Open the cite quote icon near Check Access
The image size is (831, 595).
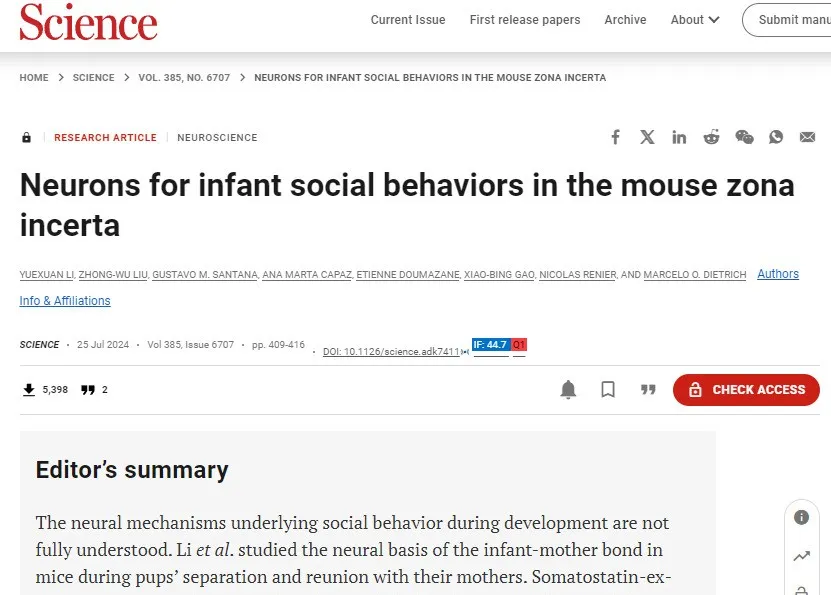[x=648, y=389]
